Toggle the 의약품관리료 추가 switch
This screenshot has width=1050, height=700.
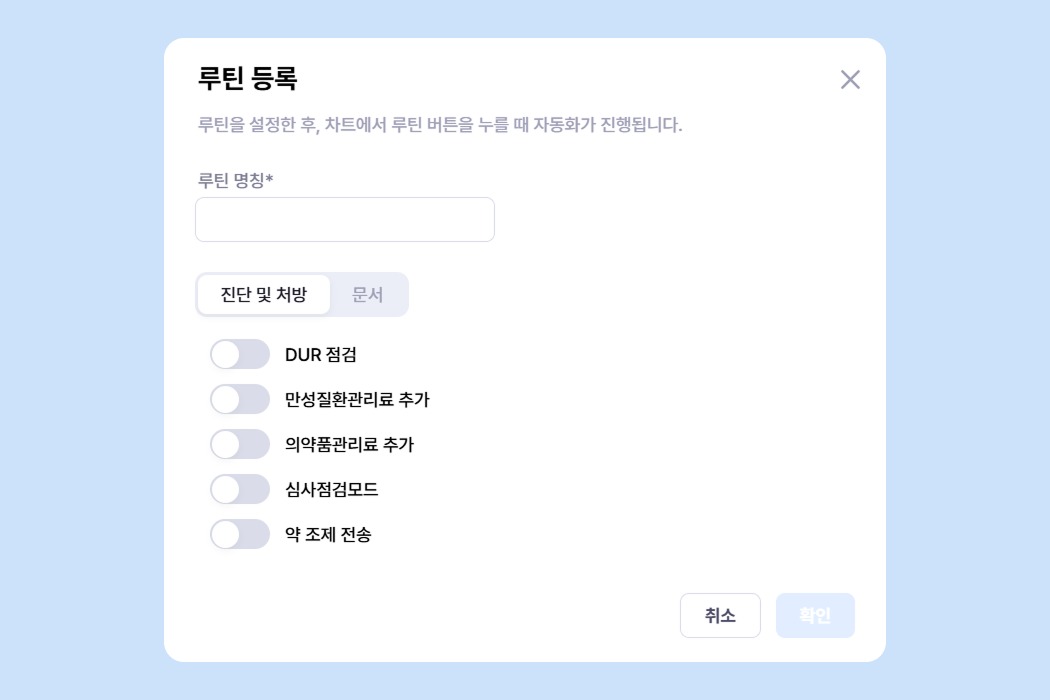tap(240, 444)
